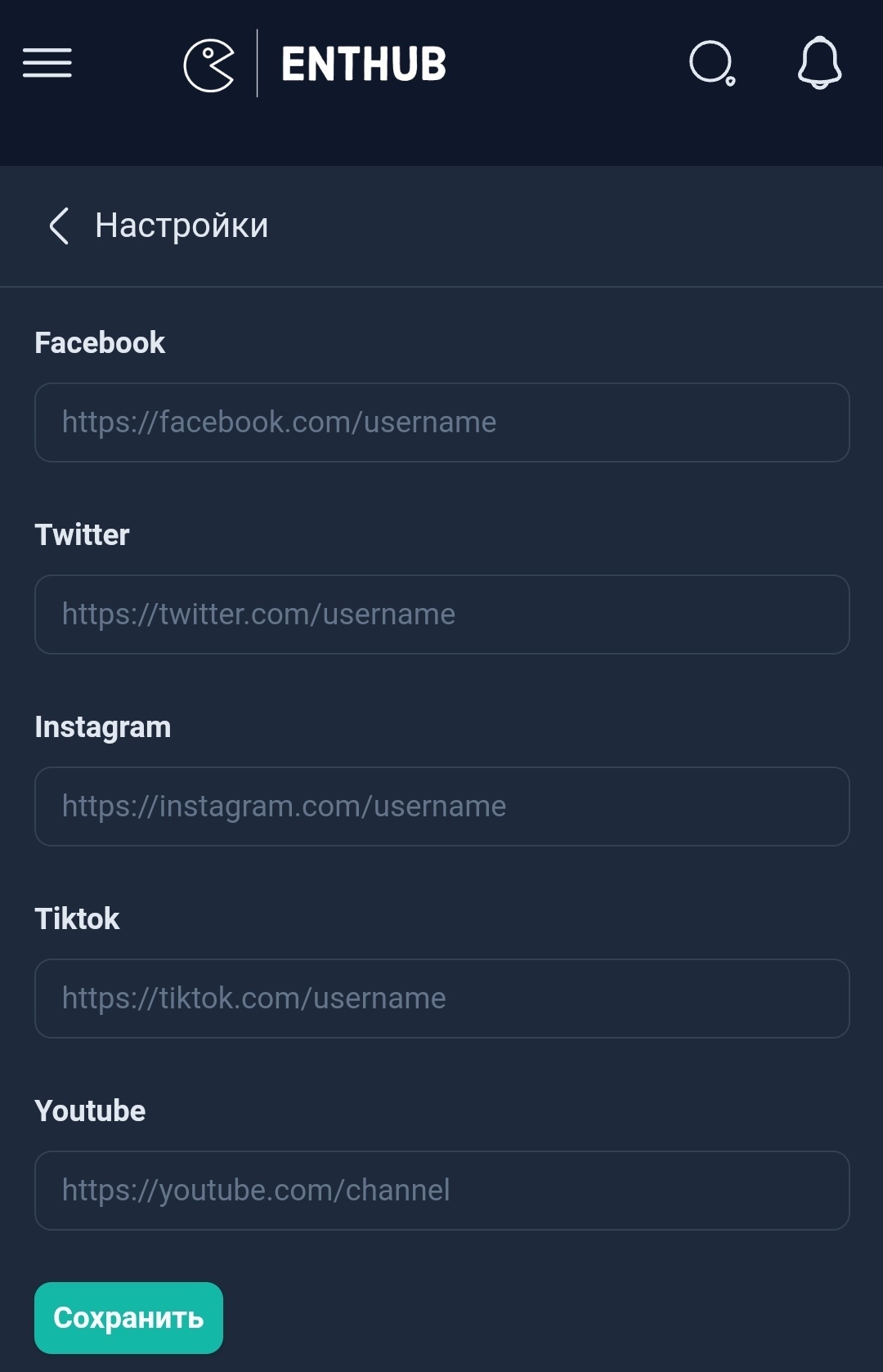
Task: Save settings with the Сохранить button
Action: [x=128, y=1318]
